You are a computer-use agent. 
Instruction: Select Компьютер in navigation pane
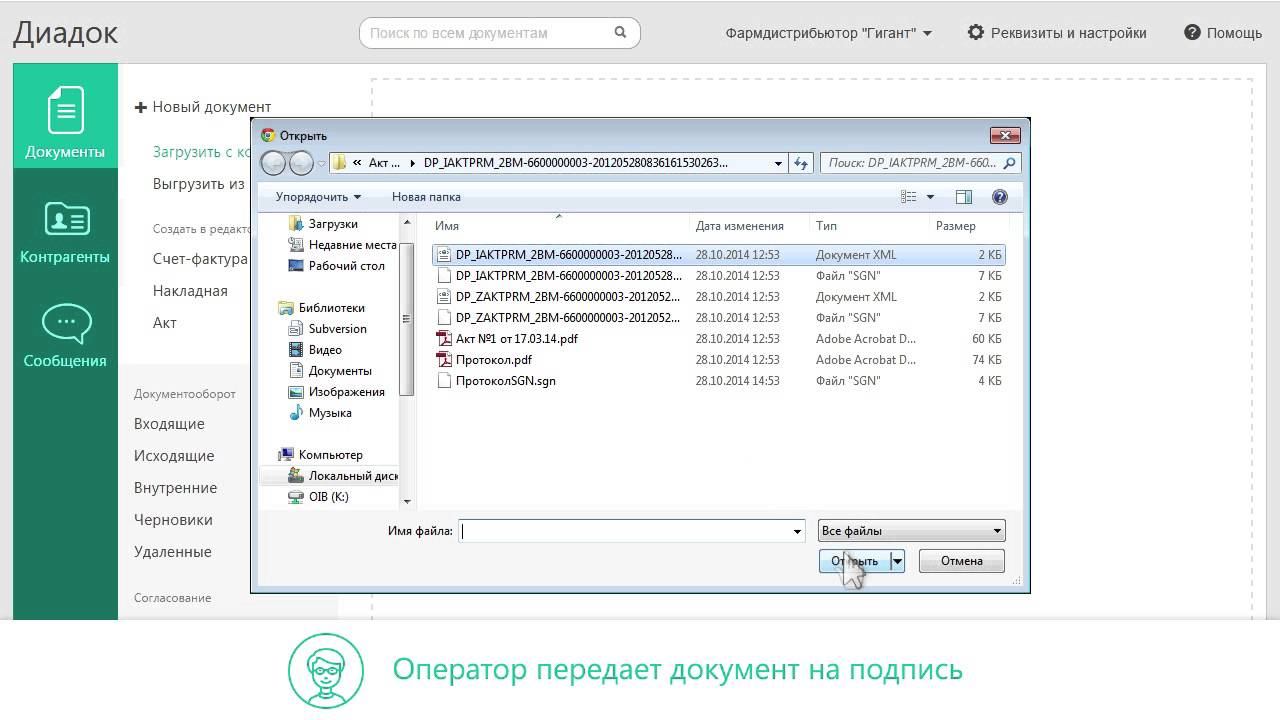click(x=320, y=455)
